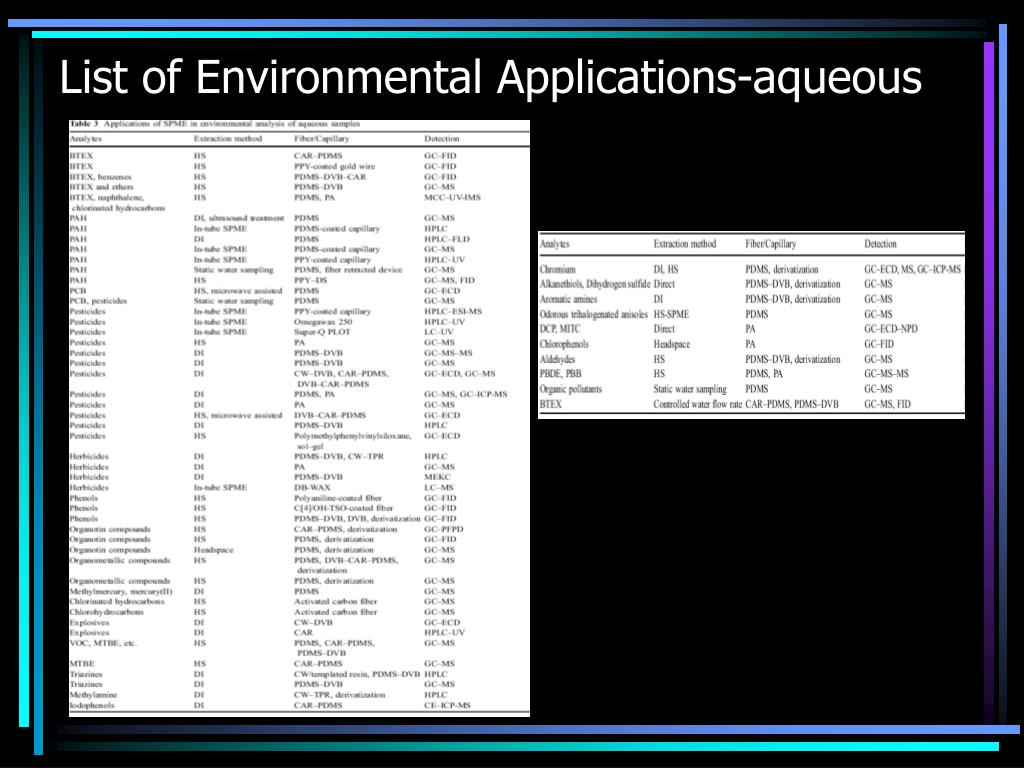Click 'PDMS-DVB, CW-TPR' in herbicides row
Viewport: 1024px width, 768px height.
[339, 456]
